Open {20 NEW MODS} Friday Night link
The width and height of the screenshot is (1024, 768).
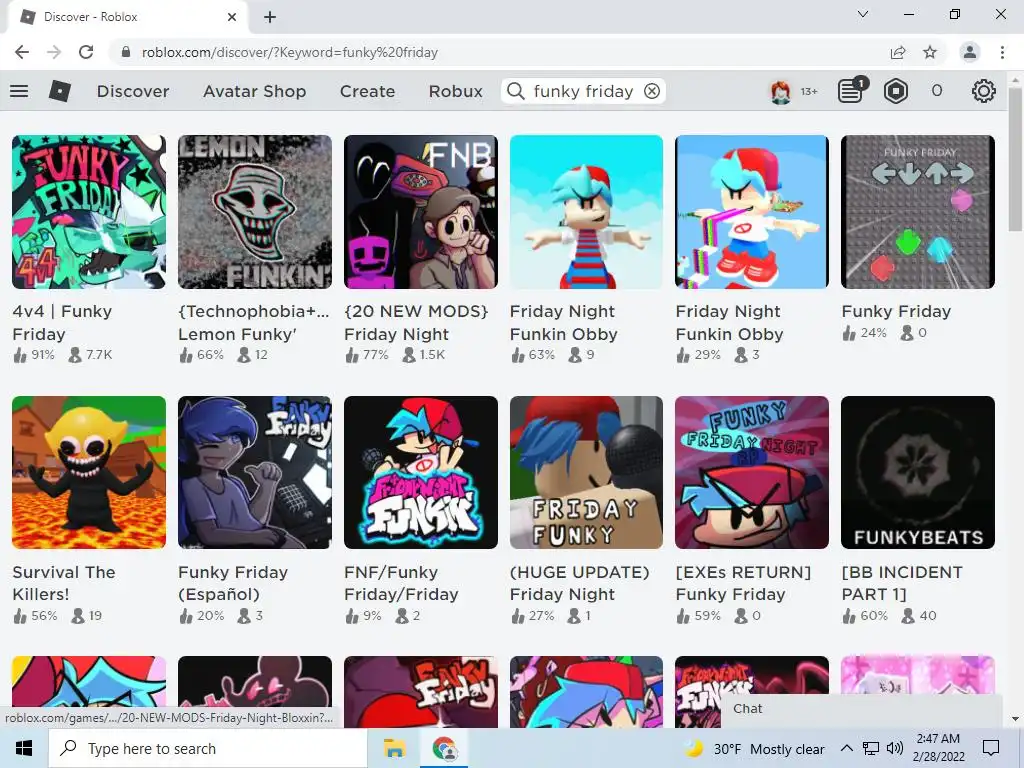416,323
